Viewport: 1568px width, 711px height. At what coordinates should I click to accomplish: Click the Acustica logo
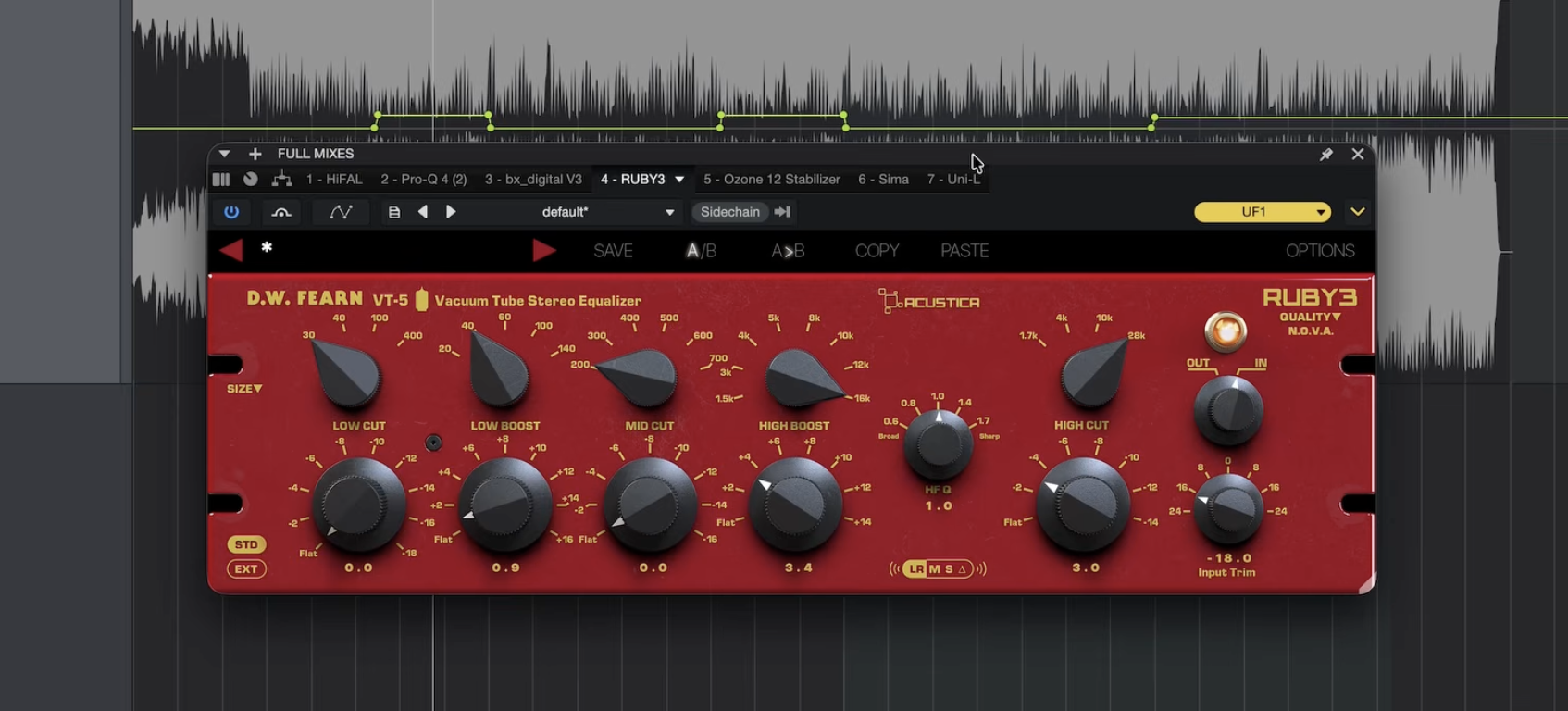929,301
